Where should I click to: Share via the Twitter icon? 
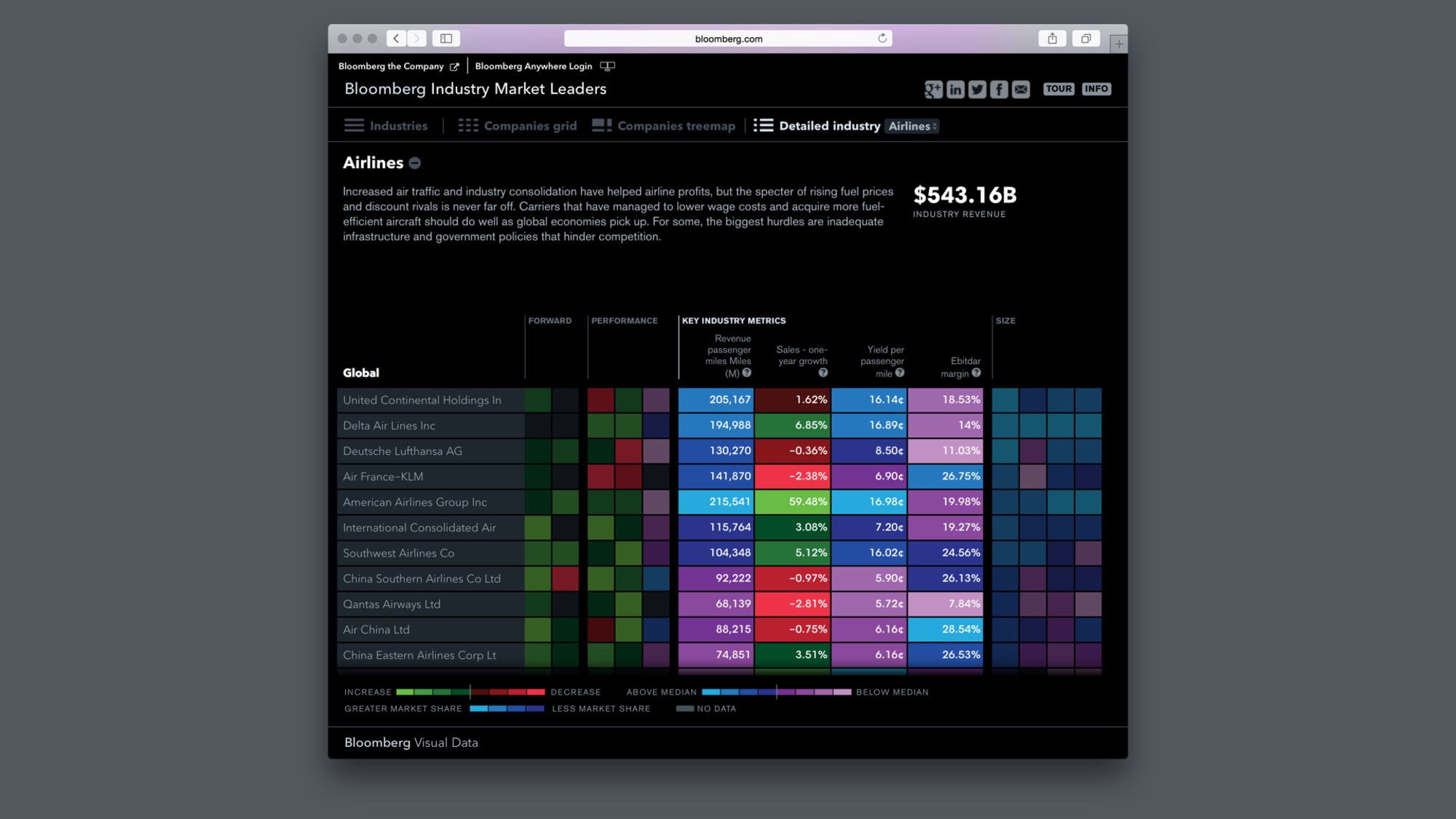tap(977, 90)
